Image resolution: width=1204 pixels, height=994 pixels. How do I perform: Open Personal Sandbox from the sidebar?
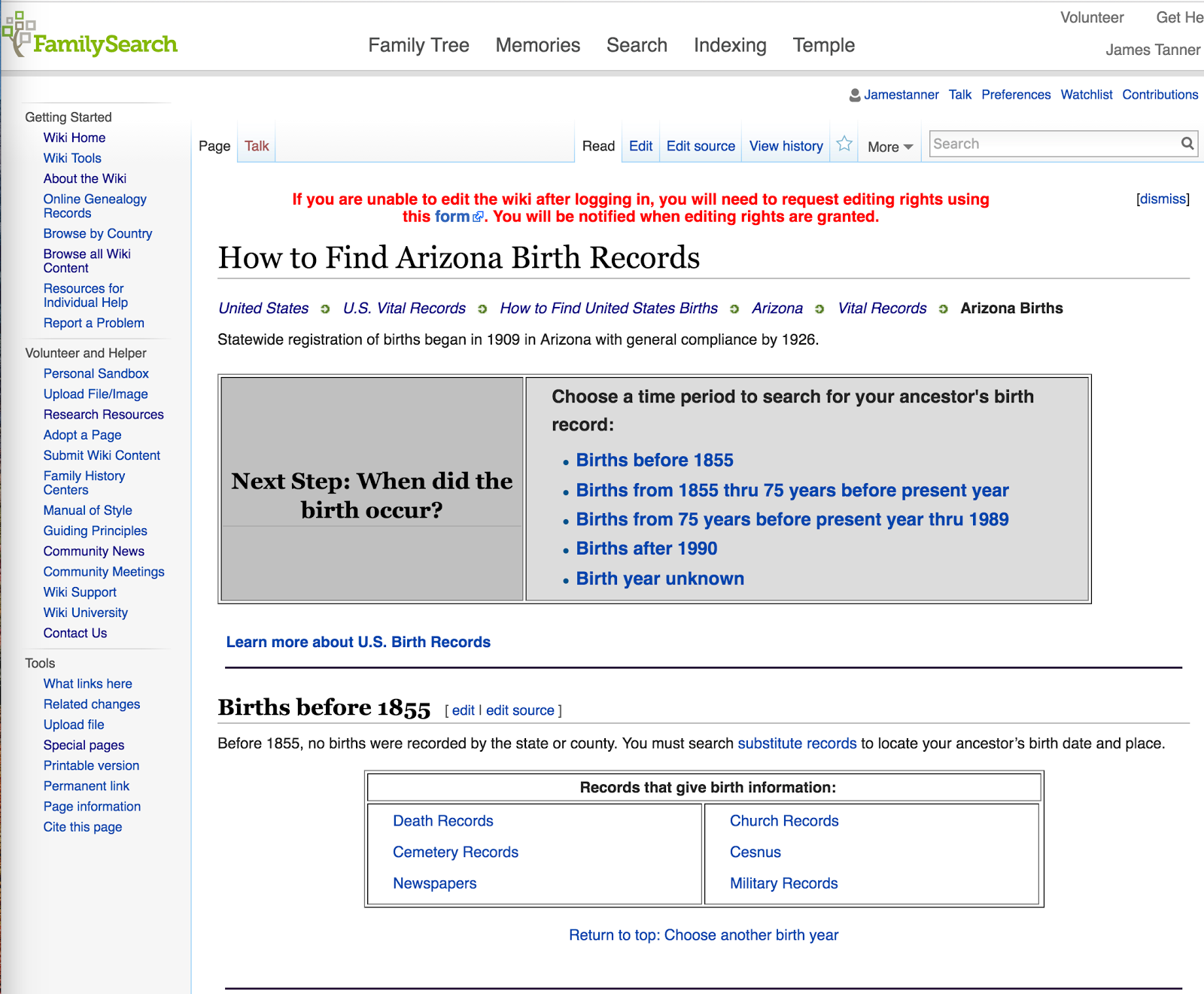tap(96, 373)
